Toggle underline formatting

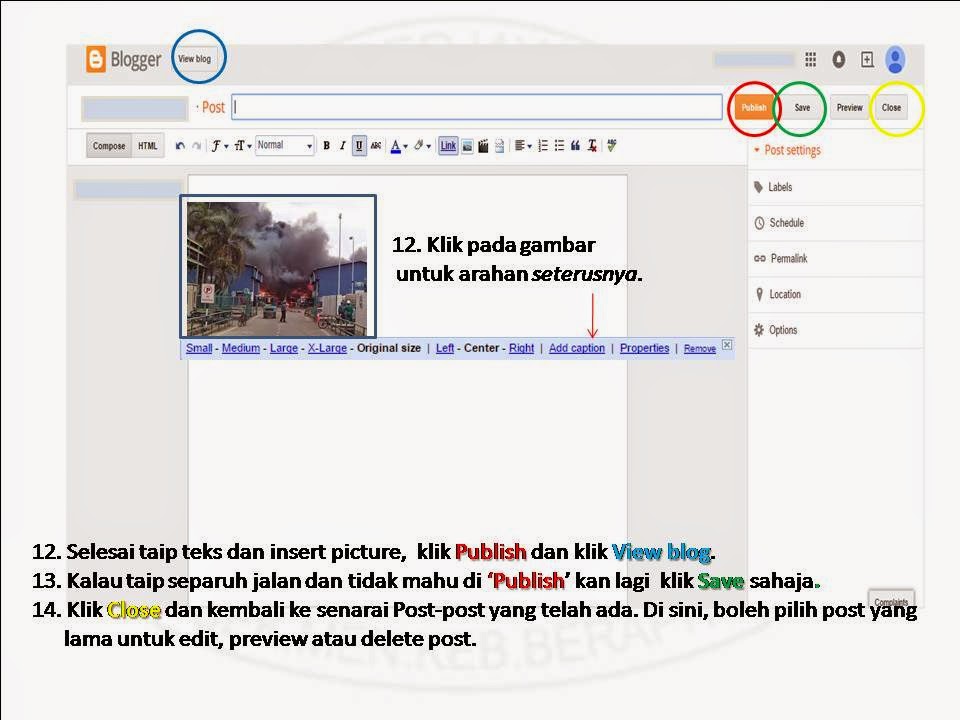(x=360, y=145)
